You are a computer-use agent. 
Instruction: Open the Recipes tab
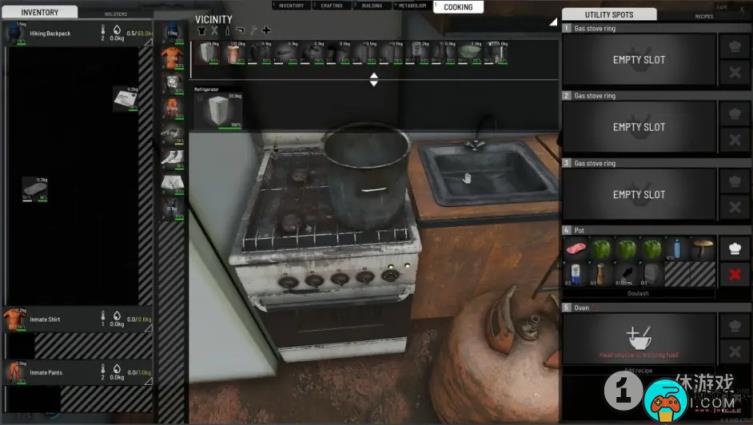704,16
